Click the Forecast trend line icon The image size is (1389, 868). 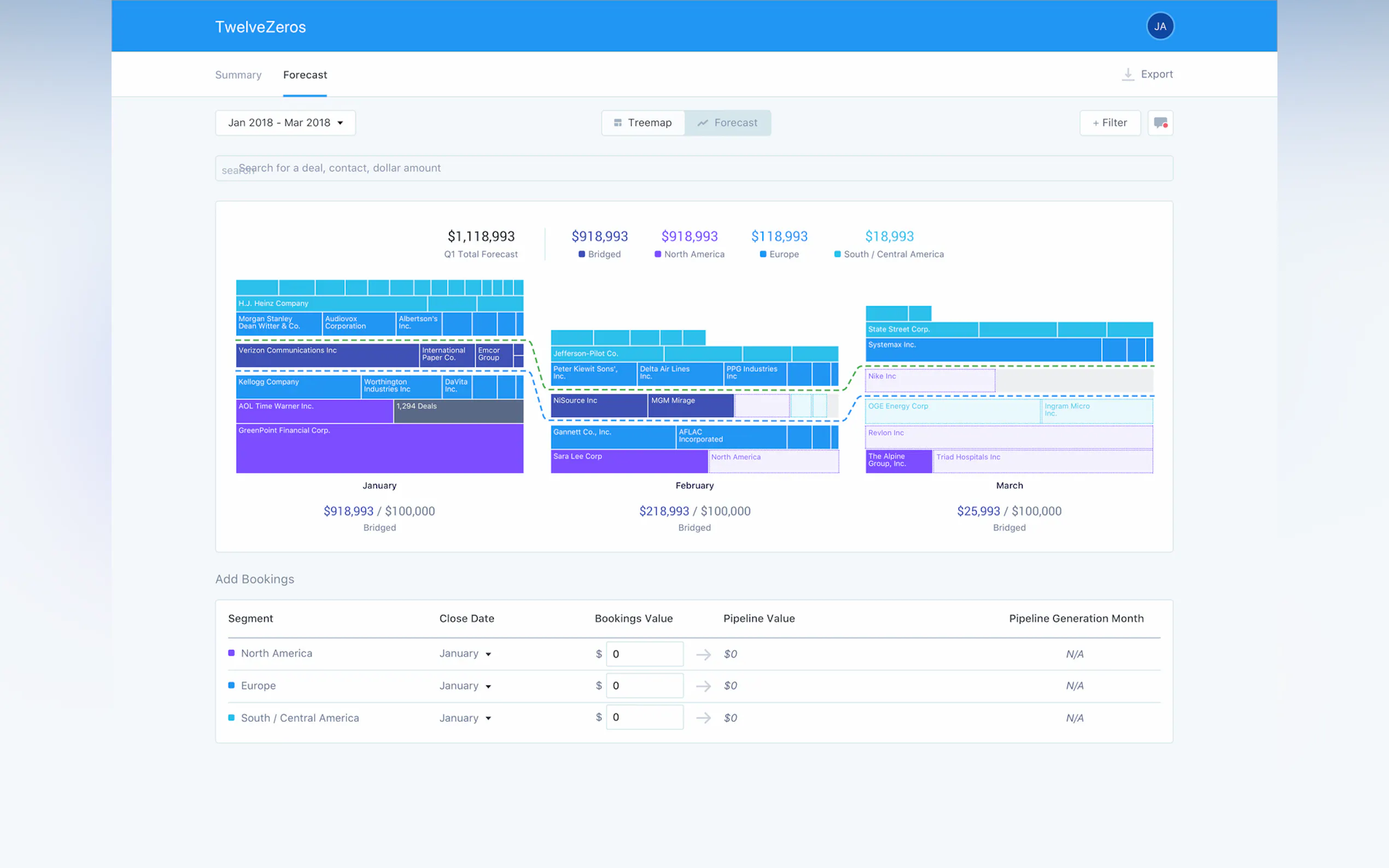tap(702, 123)
